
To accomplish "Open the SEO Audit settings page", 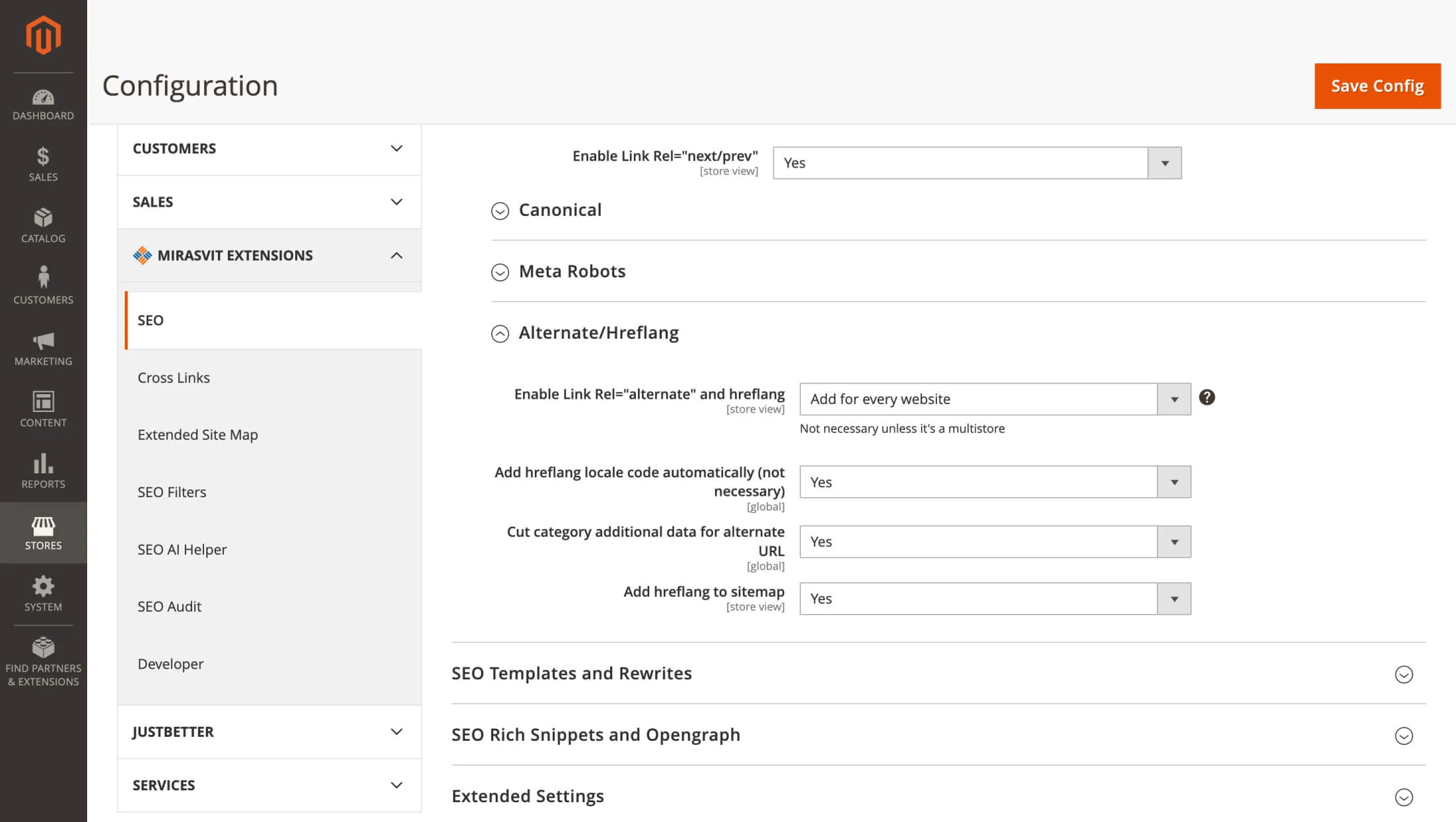I will [169, 606].
